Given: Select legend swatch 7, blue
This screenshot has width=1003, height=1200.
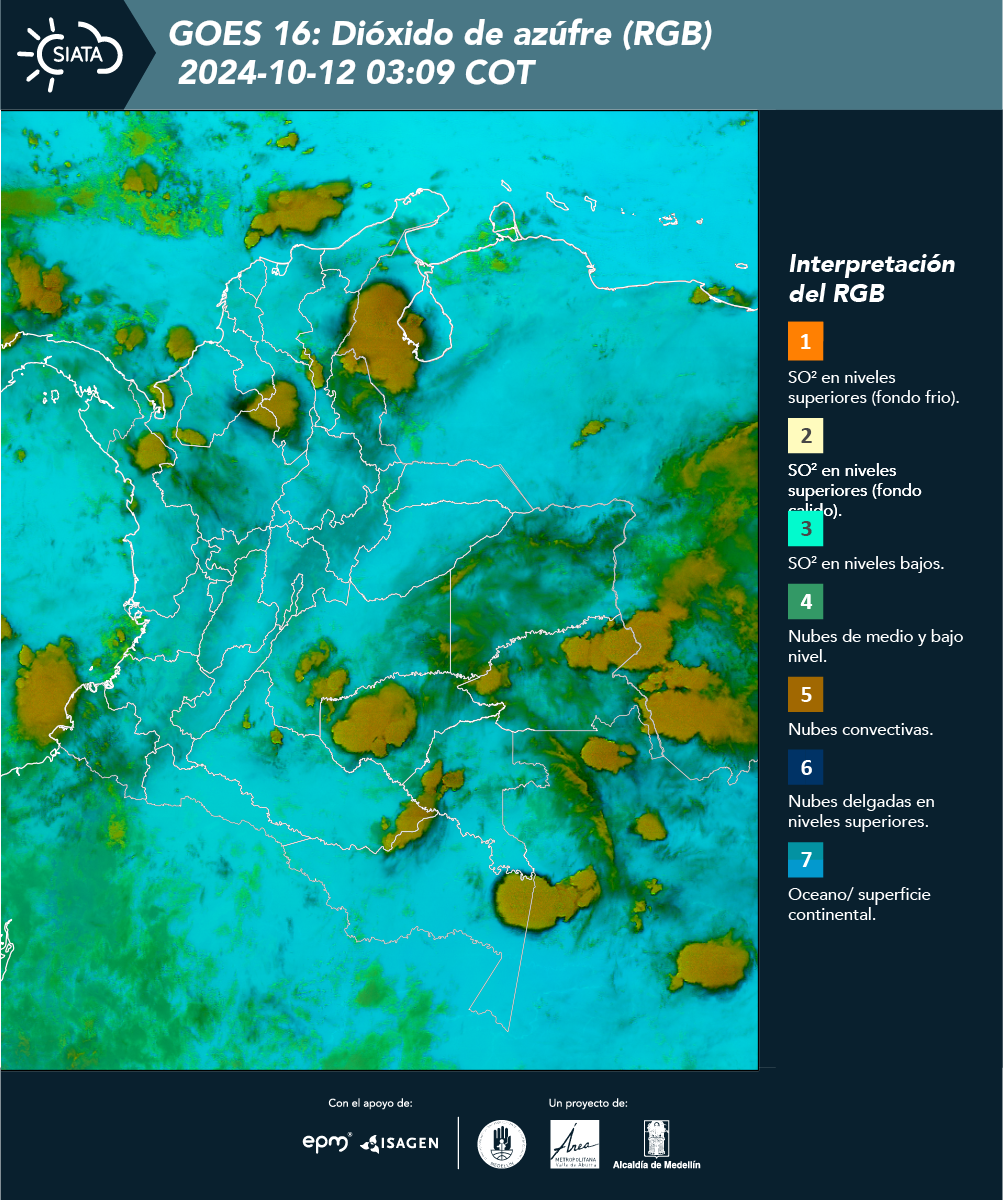Looking at the screenshot, I should [805, 860].
